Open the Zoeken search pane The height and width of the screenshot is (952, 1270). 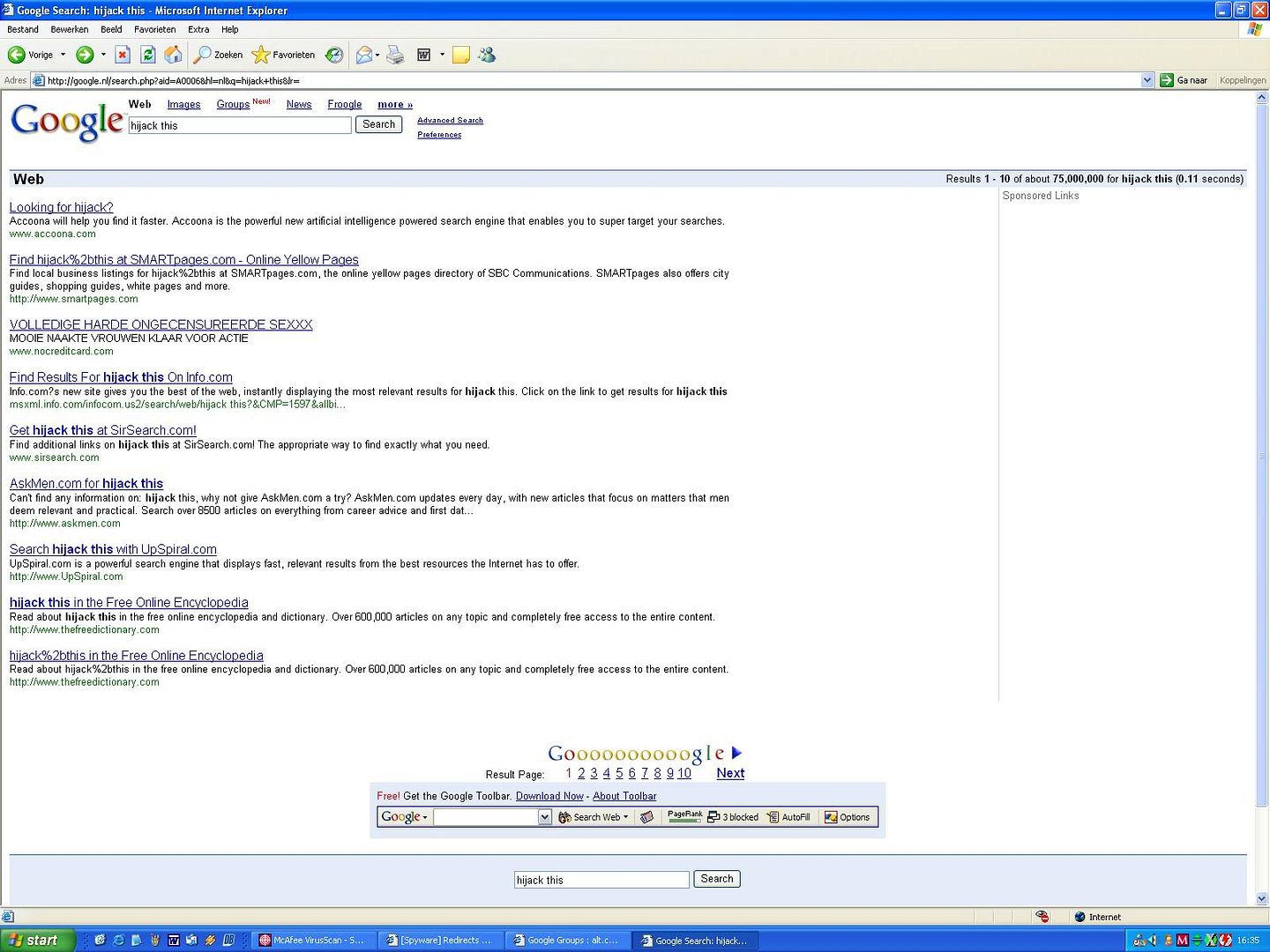pos(219,55)
